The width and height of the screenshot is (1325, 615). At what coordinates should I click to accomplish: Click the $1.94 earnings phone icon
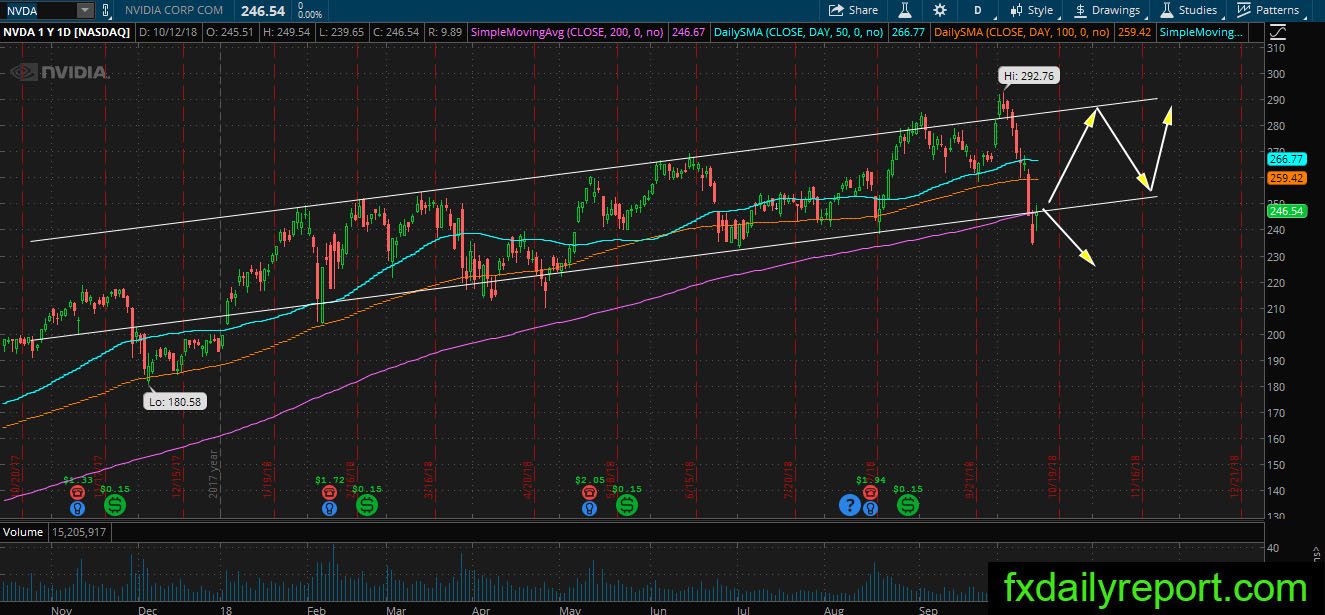tap(871, 491)
